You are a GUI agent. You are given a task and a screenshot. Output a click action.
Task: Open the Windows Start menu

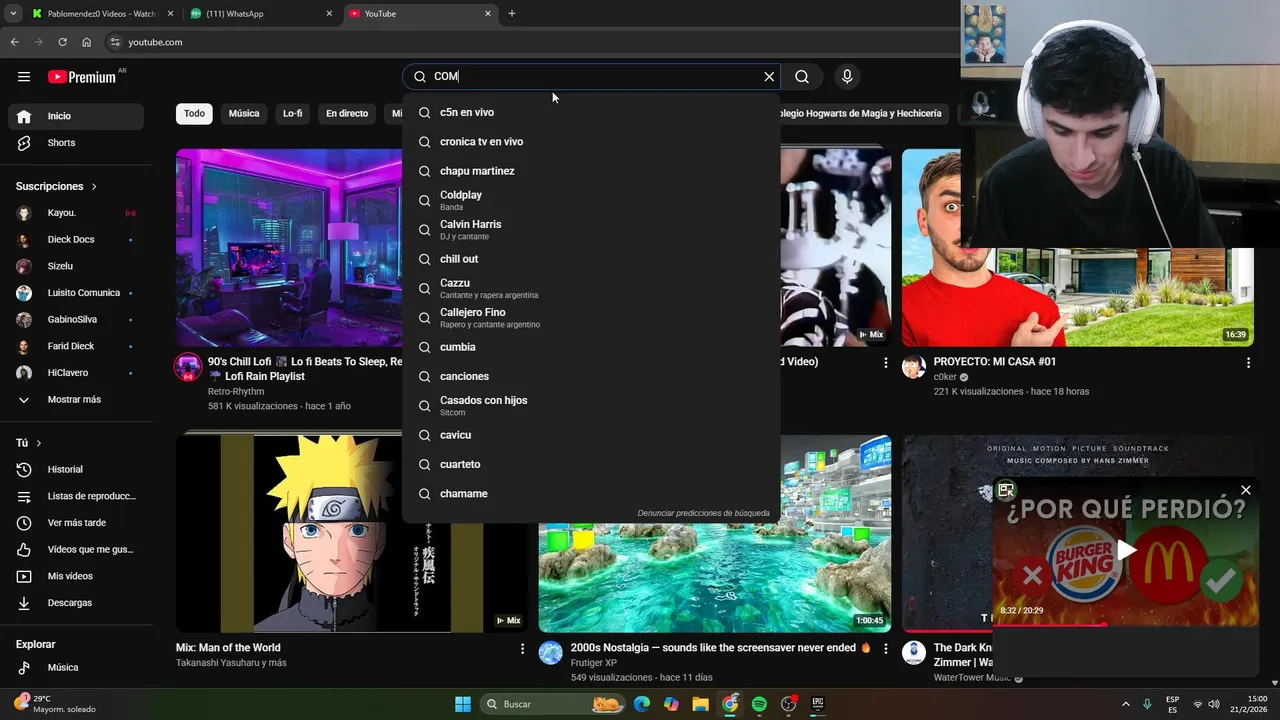(x=463, y=704)
